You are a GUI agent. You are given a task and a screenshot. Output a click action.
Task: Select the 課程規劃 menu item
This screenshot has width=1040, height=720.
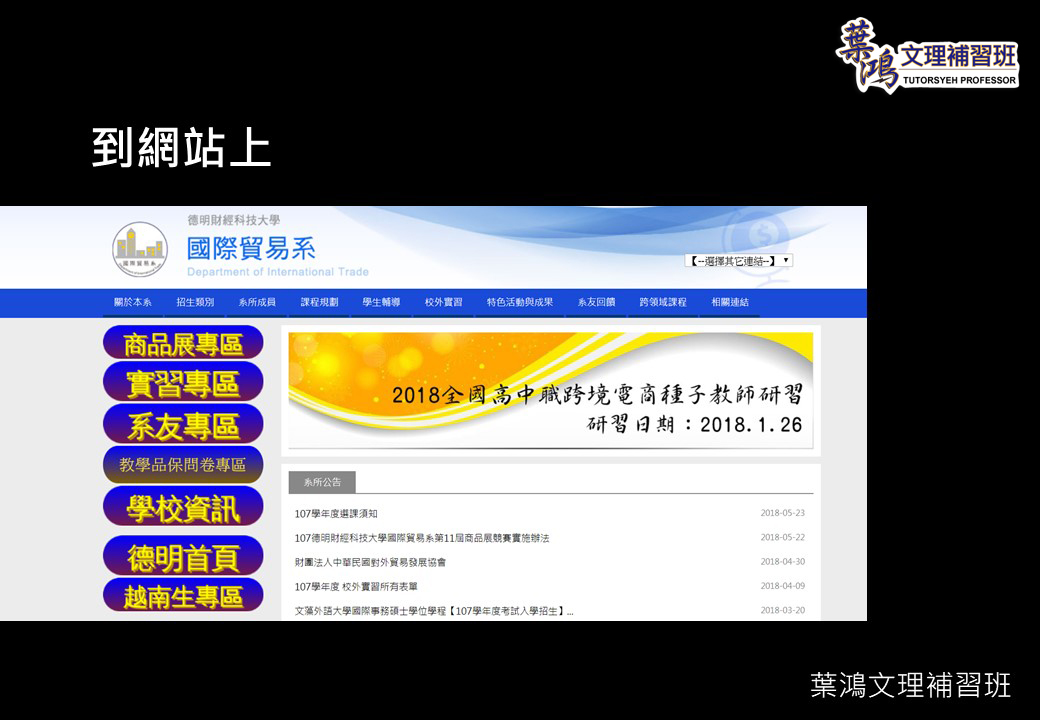tap(319, 302)
